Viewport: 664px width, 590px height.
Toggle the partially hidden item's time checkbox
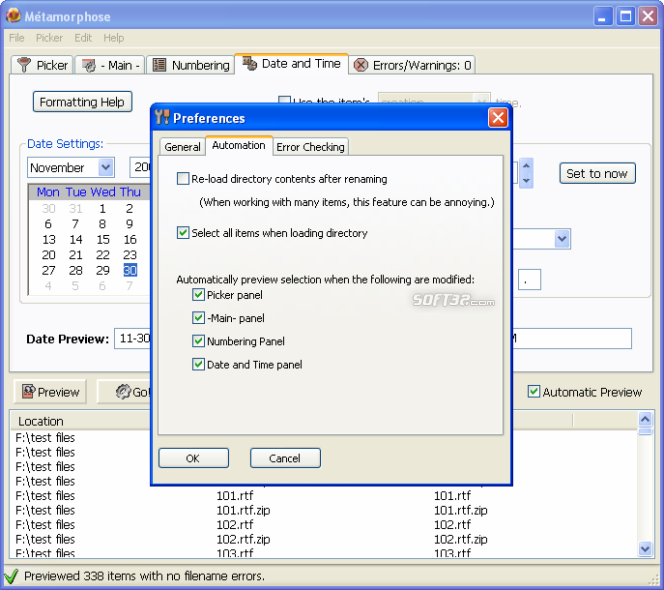pyautogui.click(x=284, y=100)
